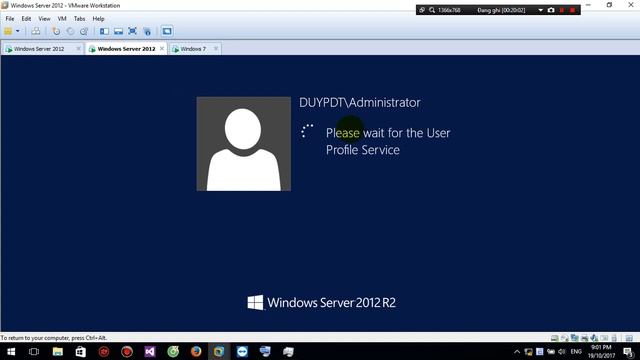Click the recorder magnifier zoom icon

click(x=431, y=10)
